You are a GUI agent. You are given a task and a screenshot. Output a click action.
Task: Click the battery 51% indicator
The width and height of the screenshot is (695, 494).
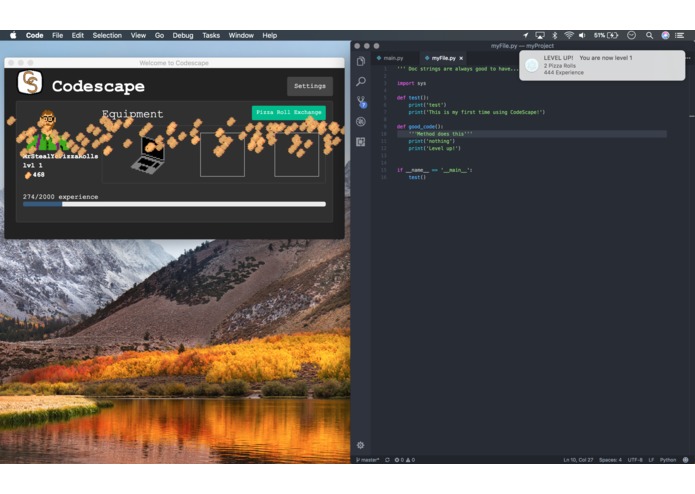(606, 35)
